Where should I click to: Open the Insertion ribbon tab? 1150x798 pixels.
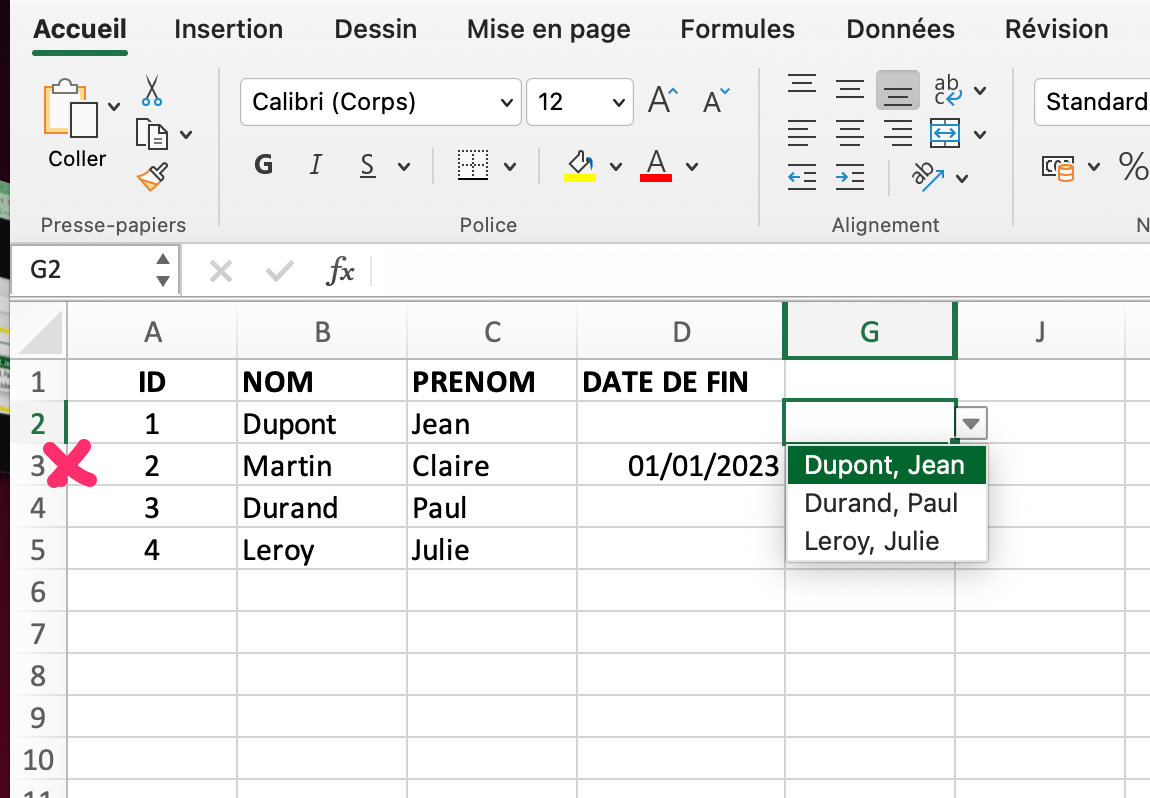[x=228, y=29]
